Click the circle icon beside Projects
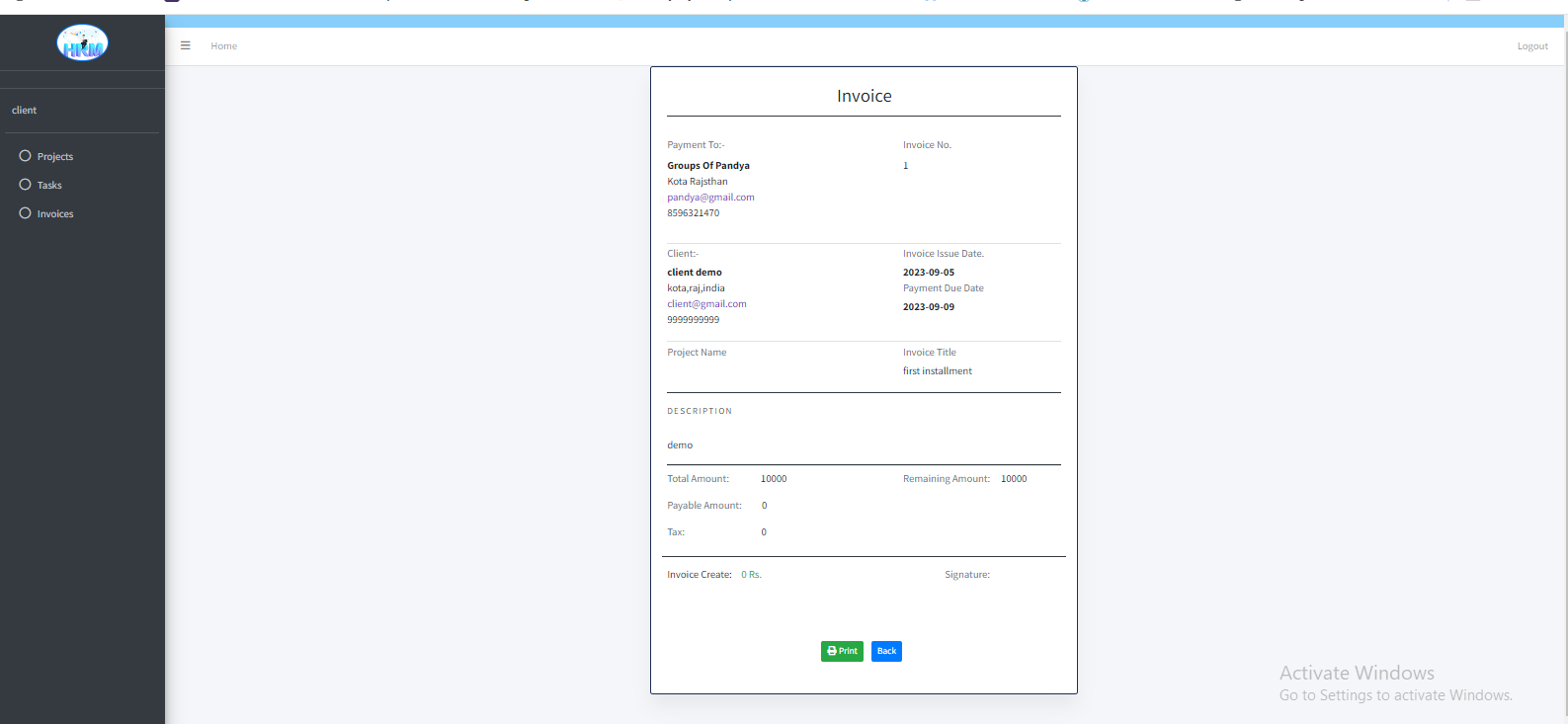The height and width of the screenshot is (724, 1568). 26,156
